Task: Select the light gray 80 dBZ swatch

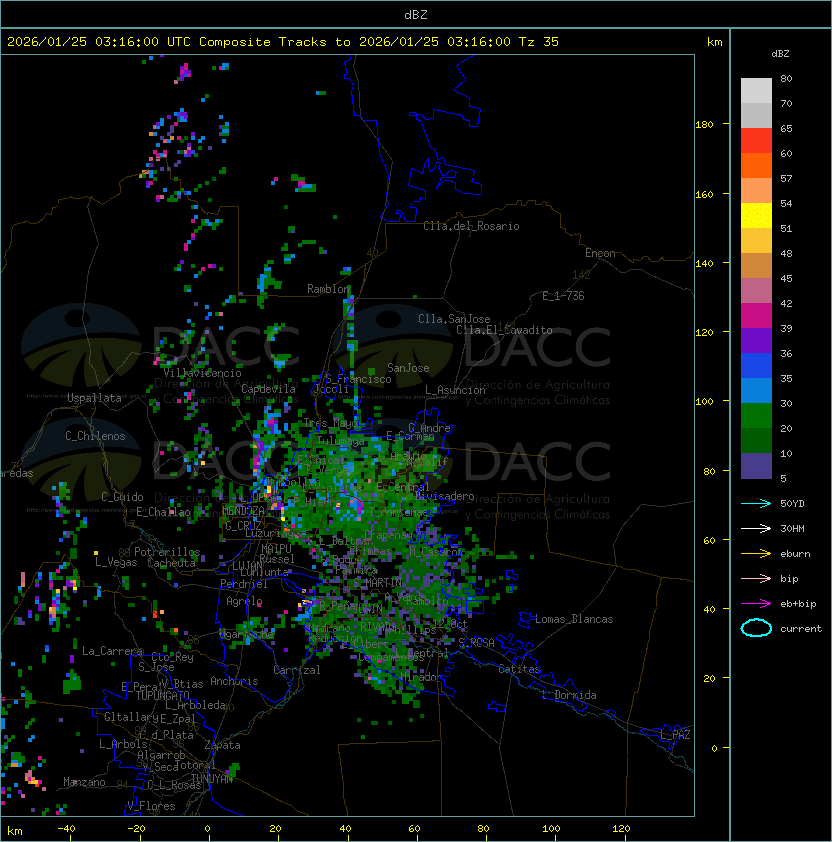Action: point(756,90)
